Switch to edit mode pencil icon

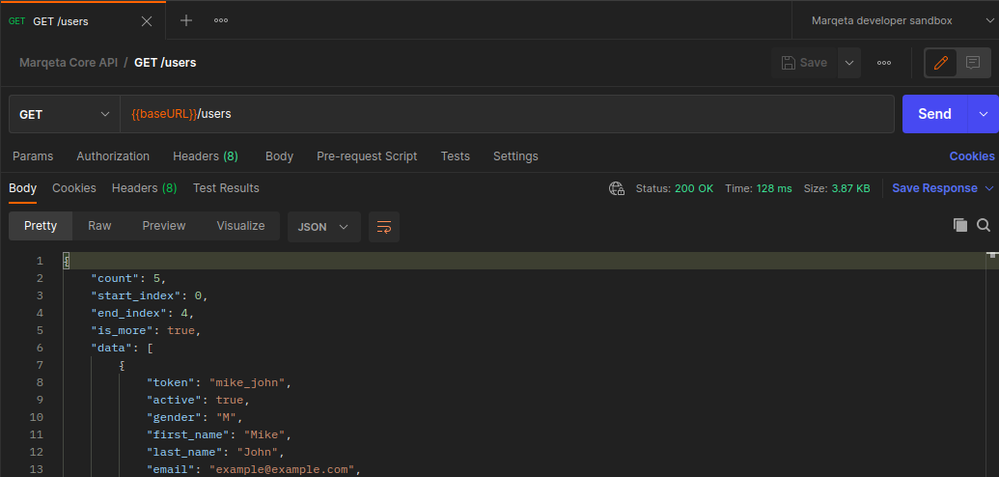[941, 62]
